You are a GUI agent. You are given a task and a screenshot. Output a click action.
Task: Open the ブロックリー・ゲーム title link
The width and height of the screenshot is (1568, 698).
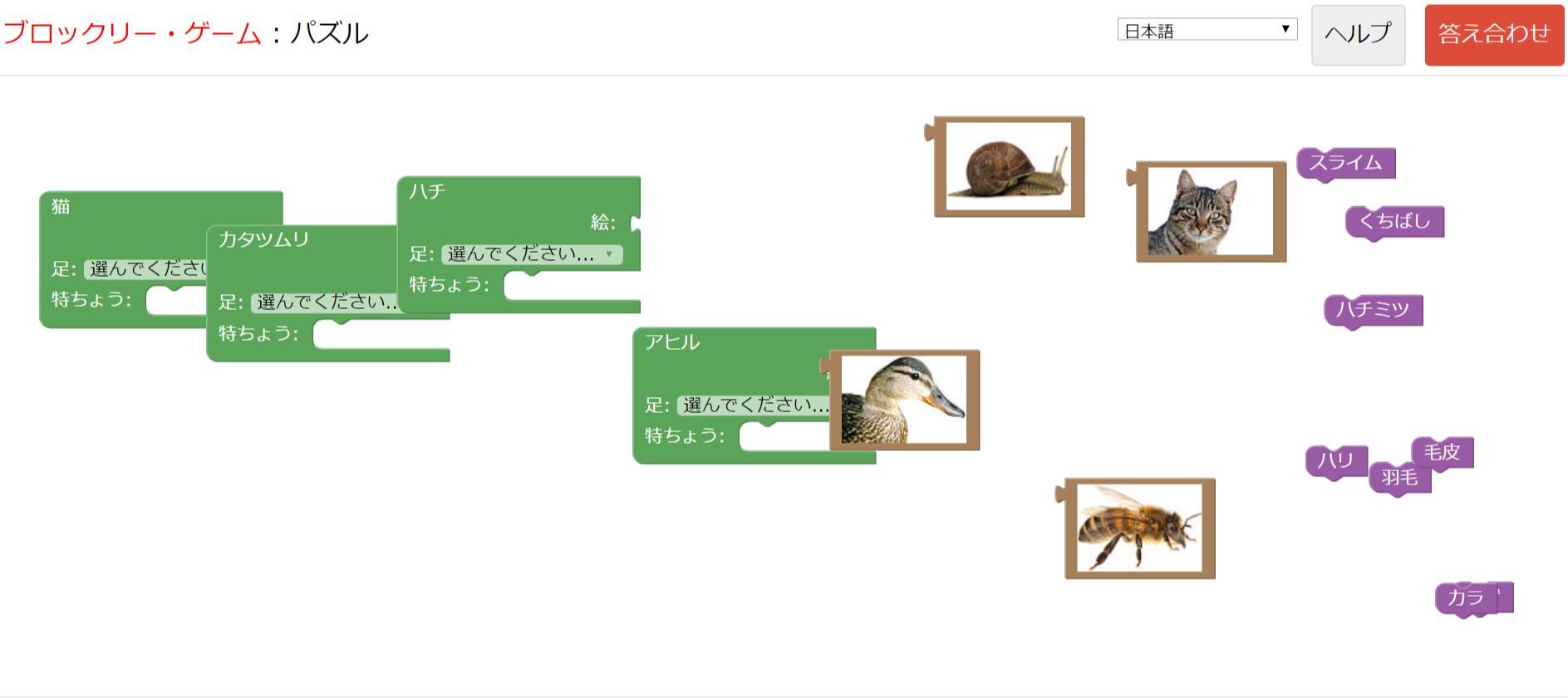pyautogui.click(x=133, y=33)
